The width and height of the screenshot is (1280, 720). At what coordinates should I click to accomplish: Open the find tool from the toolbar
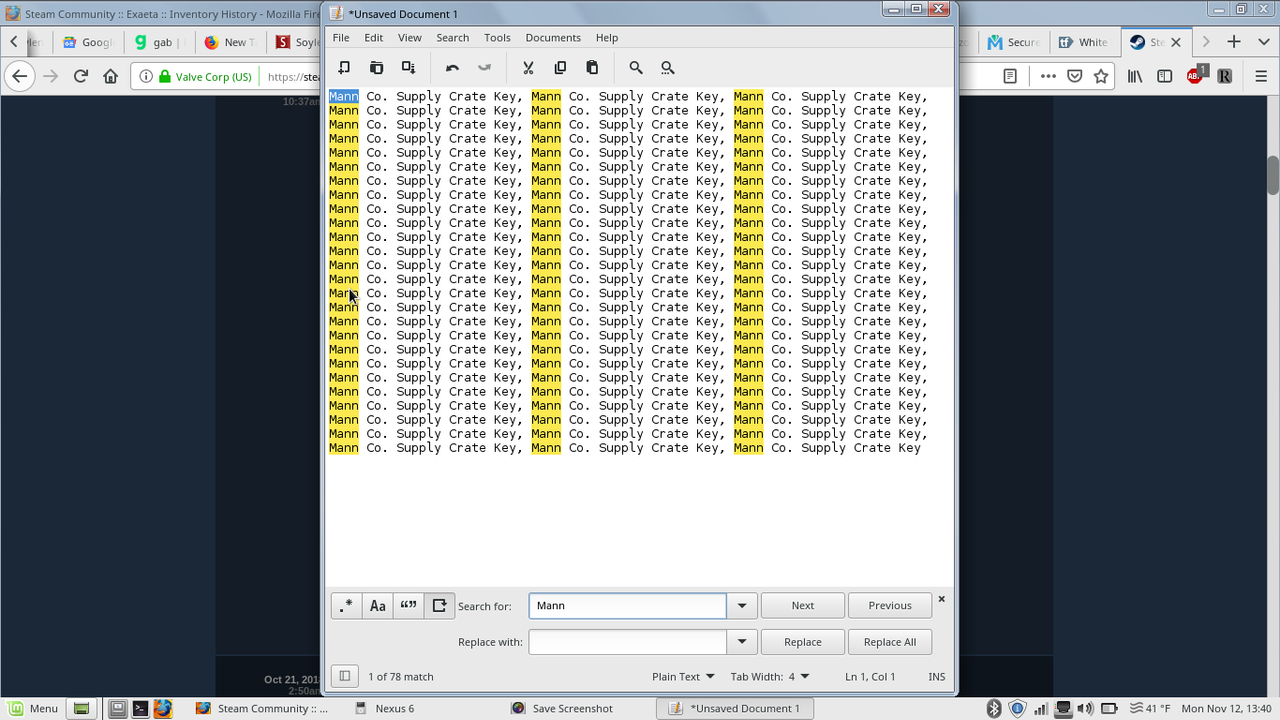point(636,68)
